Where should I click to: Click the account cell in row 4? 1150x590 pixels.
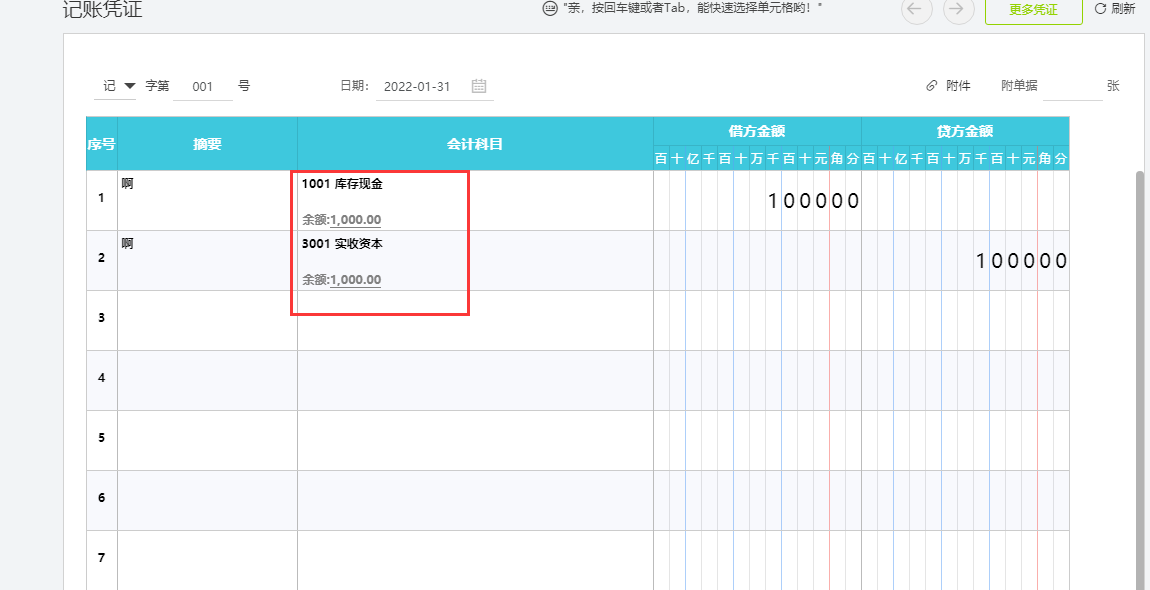[x=475, y=381]
